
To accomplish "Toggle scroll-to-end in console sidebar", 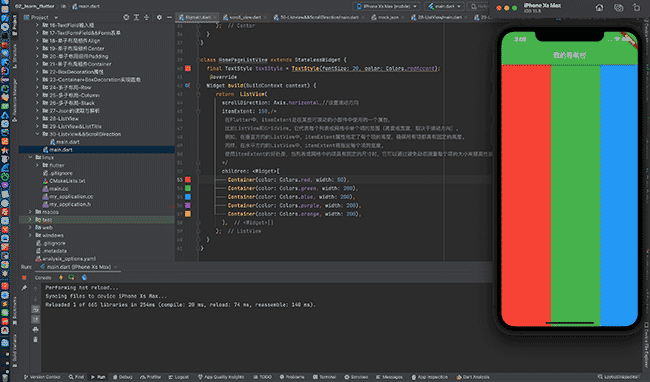I will click(36, 319).
